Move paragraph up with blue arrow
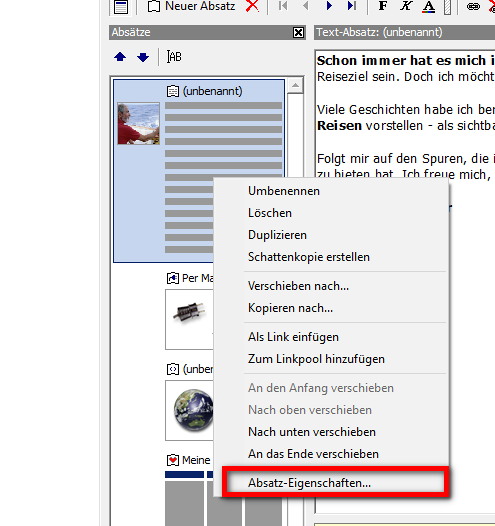Viewport: 495px width, 526px height. (x=120, y=57)
